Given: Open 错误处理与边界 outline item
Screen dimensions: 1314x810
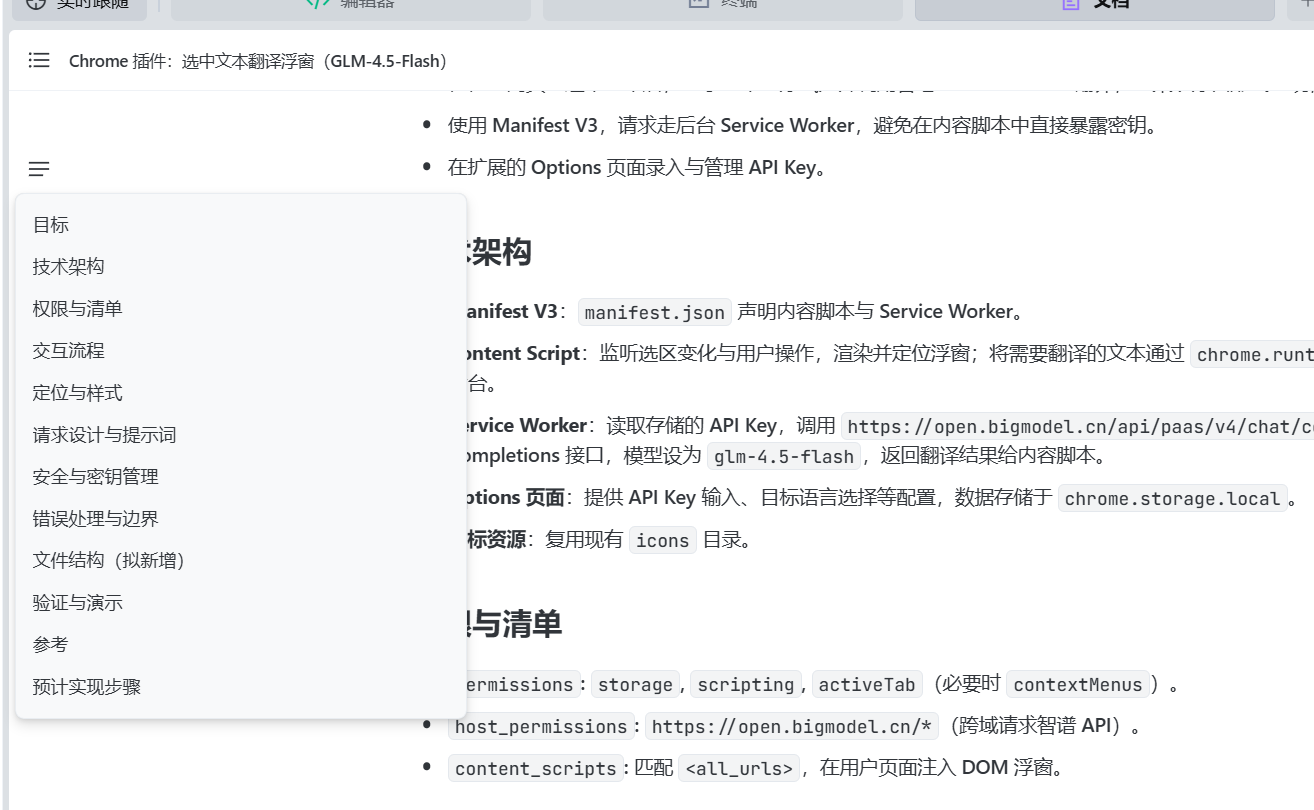Looking at the screenshot, I should point(95,519).
